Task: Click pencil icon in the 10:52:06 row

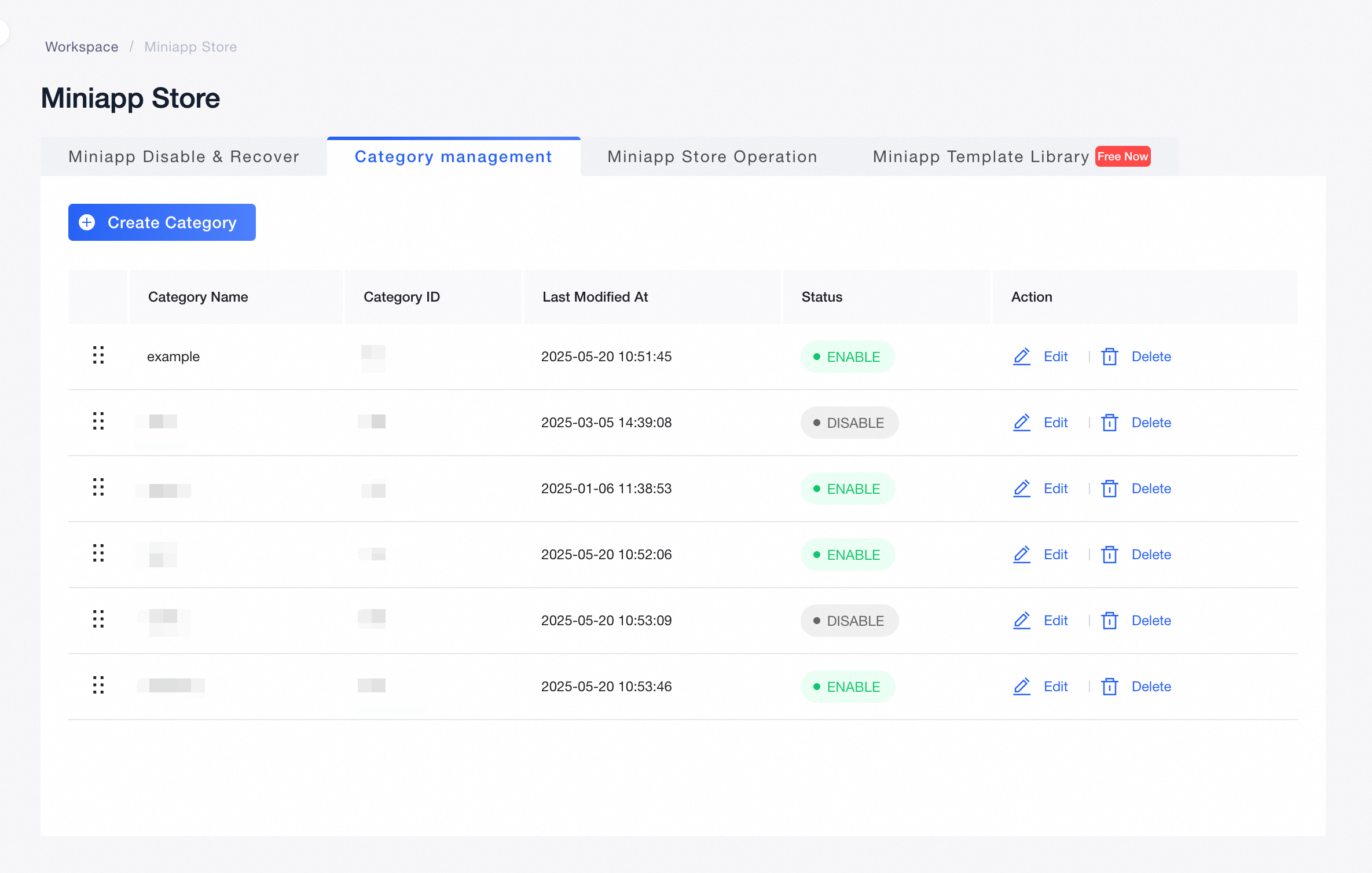Action: (x=1022, y=555)
